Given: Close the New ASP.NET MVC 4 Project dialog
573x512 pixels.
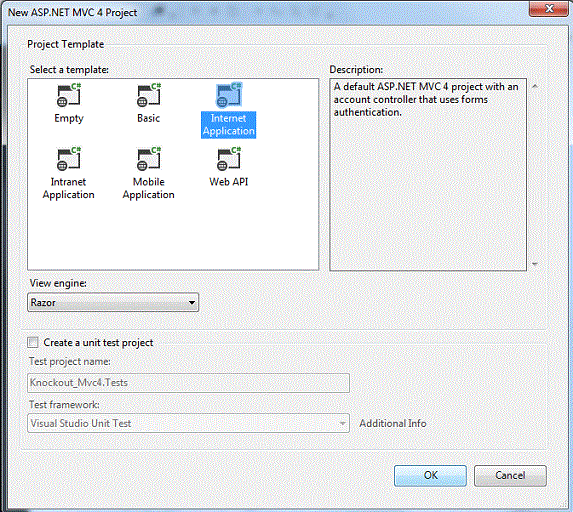Looking at the screenshot, I should [548, 8].
